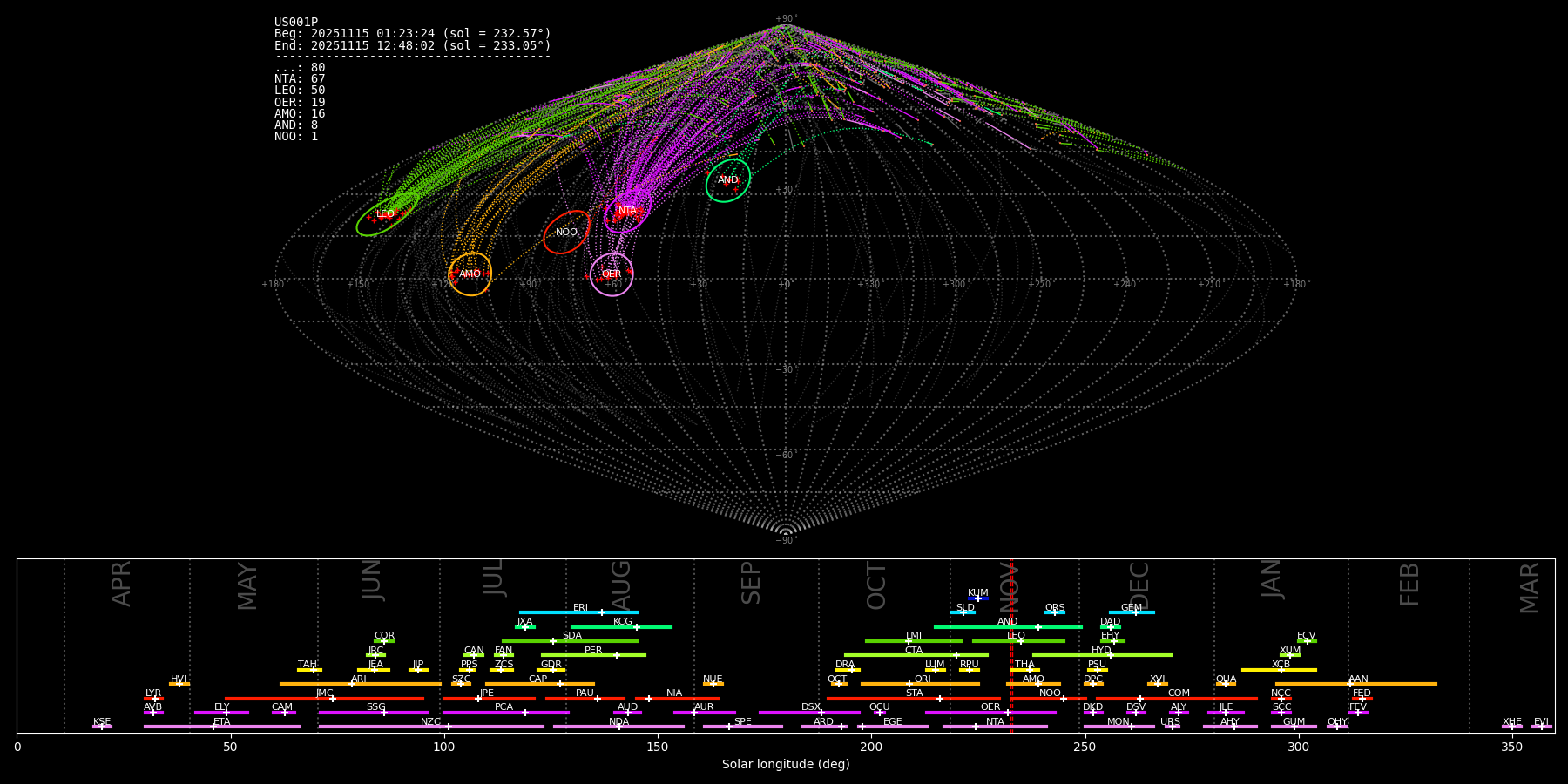Select the legend entry 'AMO: 16'

click(x=300, y=114)
